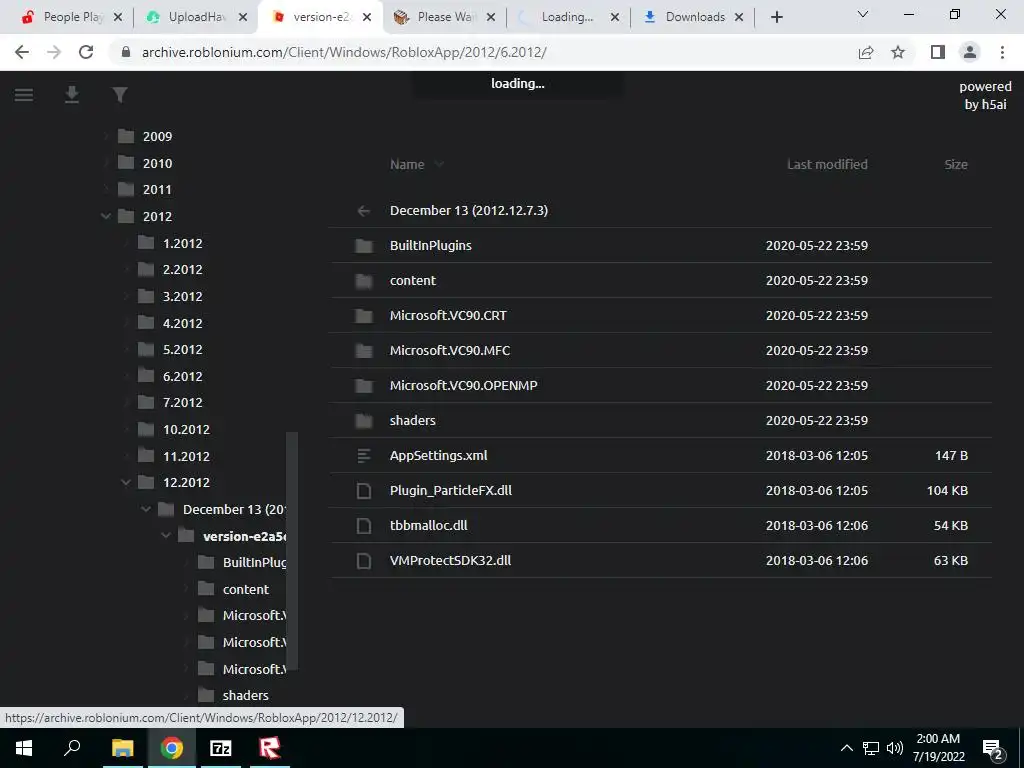This screenshot has height=768, width=1024.
Task: Click the sidebar tree scrollbar
Action: 293,552
